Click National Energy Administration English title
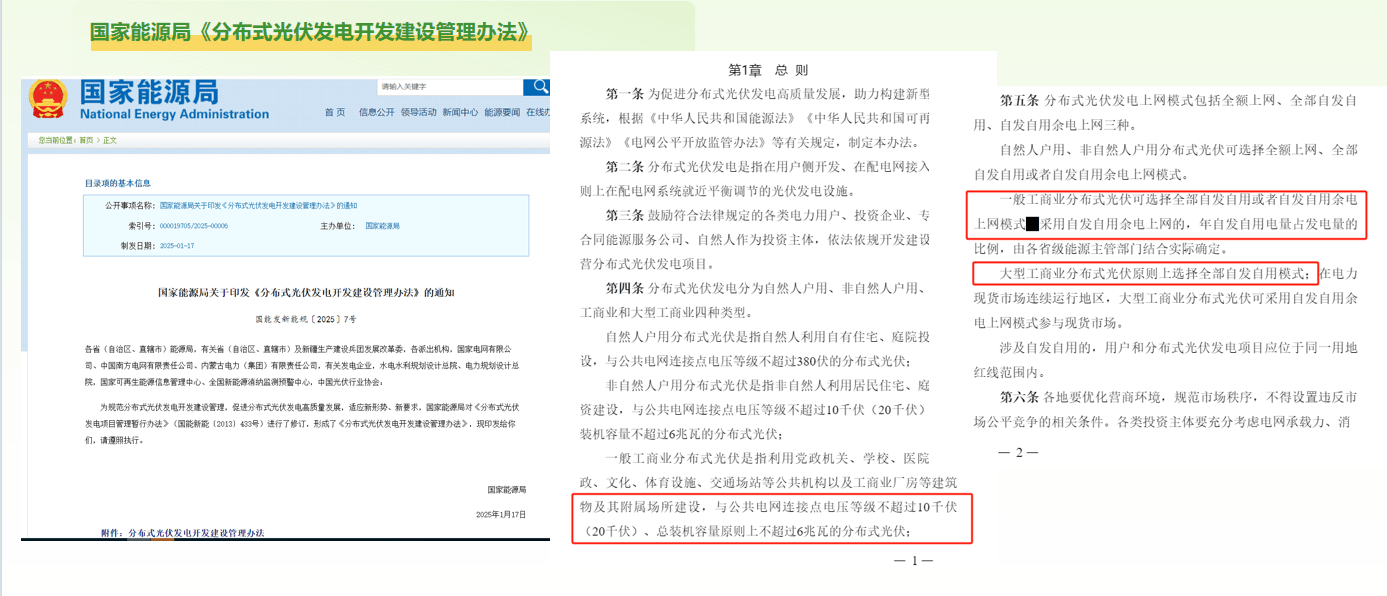 click(174, 114)
